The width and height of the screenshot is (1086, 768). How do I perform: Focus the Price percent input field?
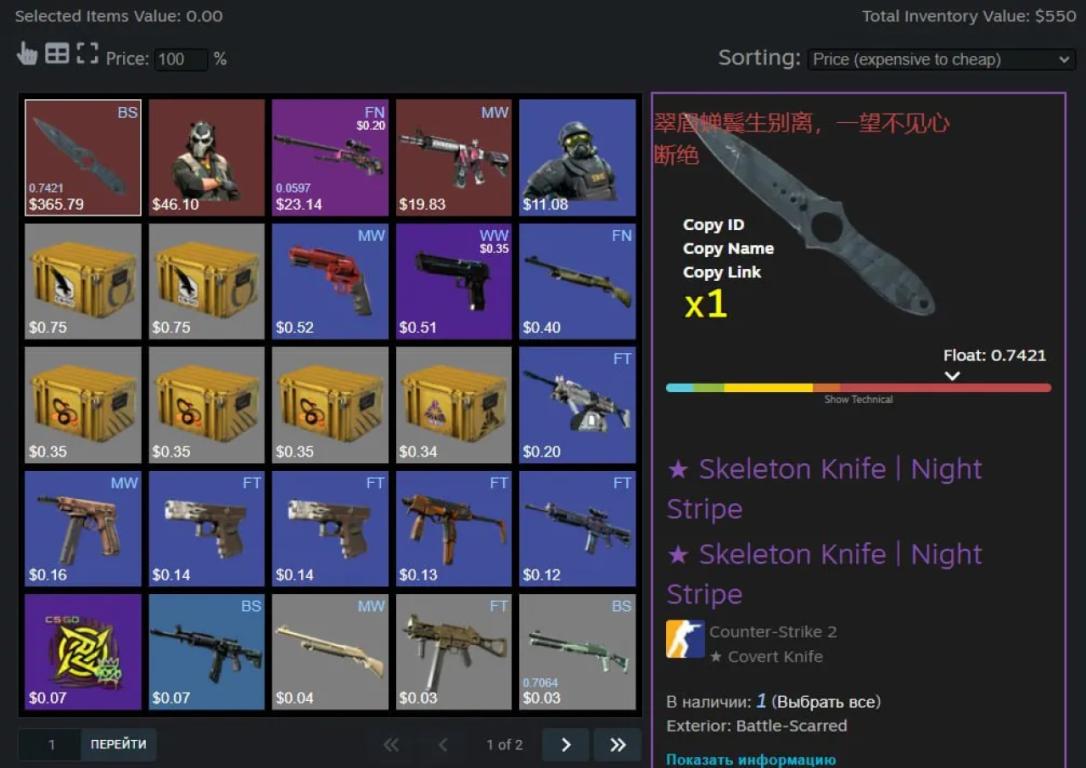[x=180, y=60]
